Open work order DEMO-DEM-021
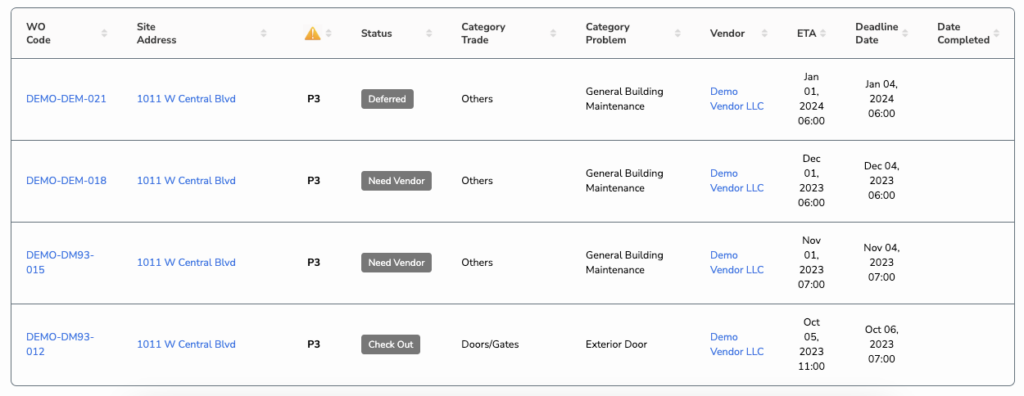 [66, 99]
